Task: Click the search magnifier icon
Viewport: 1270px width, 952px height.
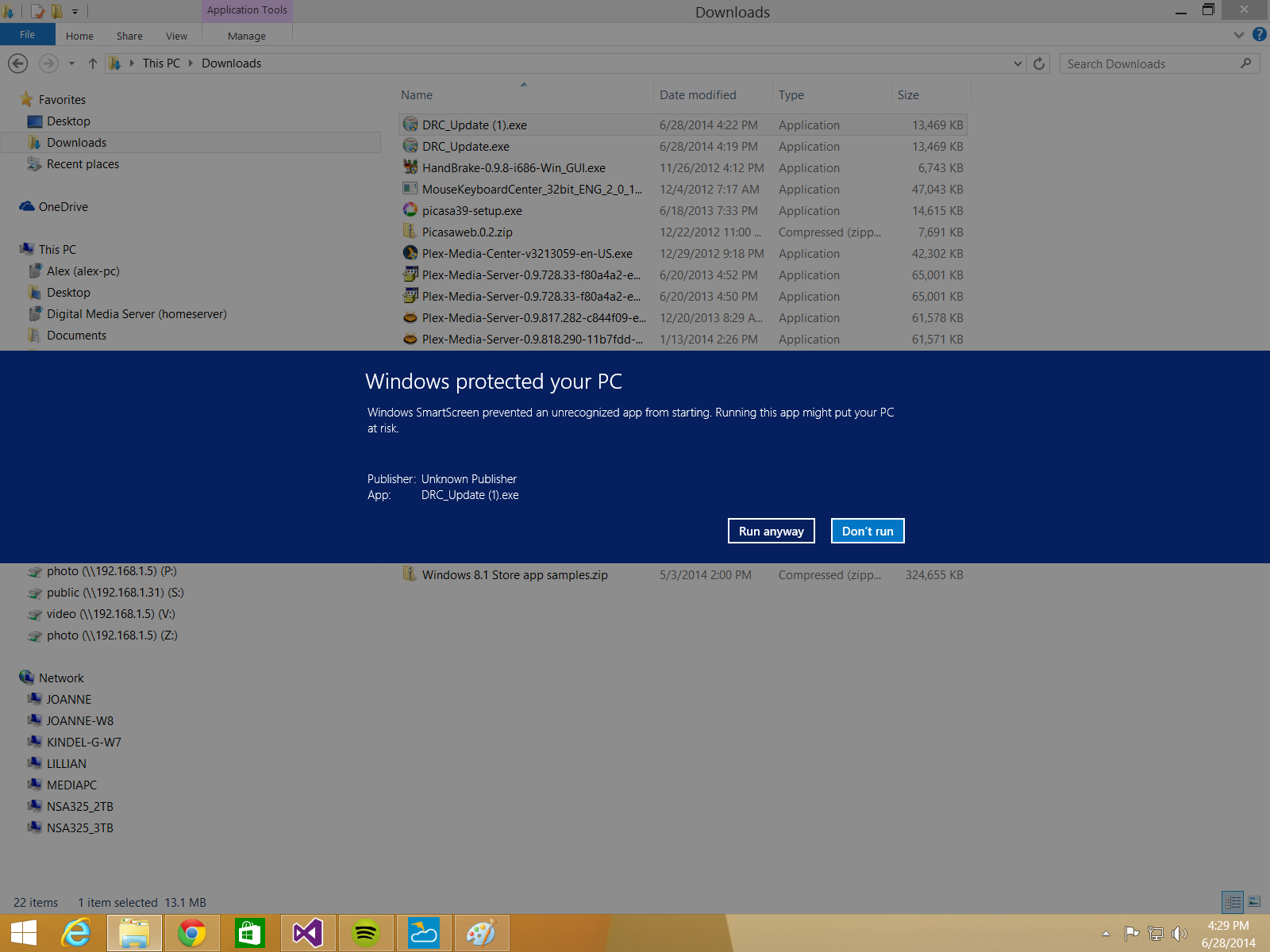Action: click(x=1246, y=63)
